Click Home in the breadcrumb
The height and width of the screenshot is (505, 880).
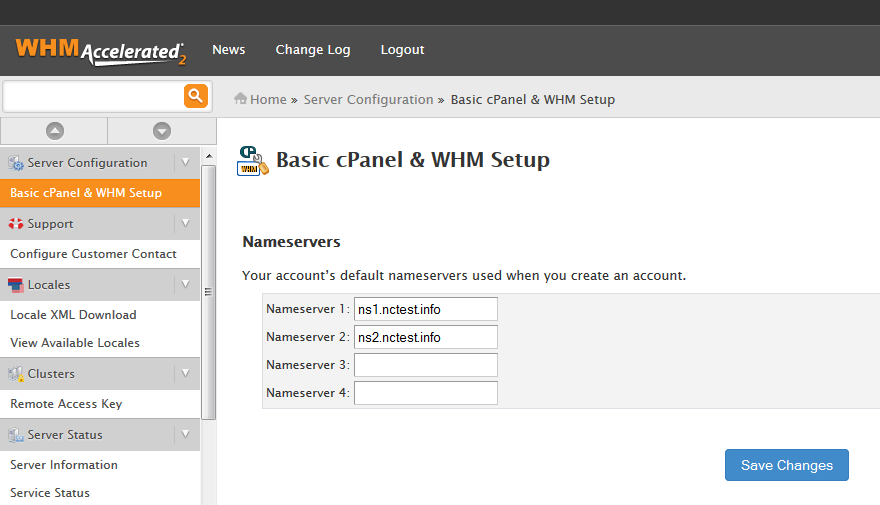pyautogui.click(x=268, y=99)
